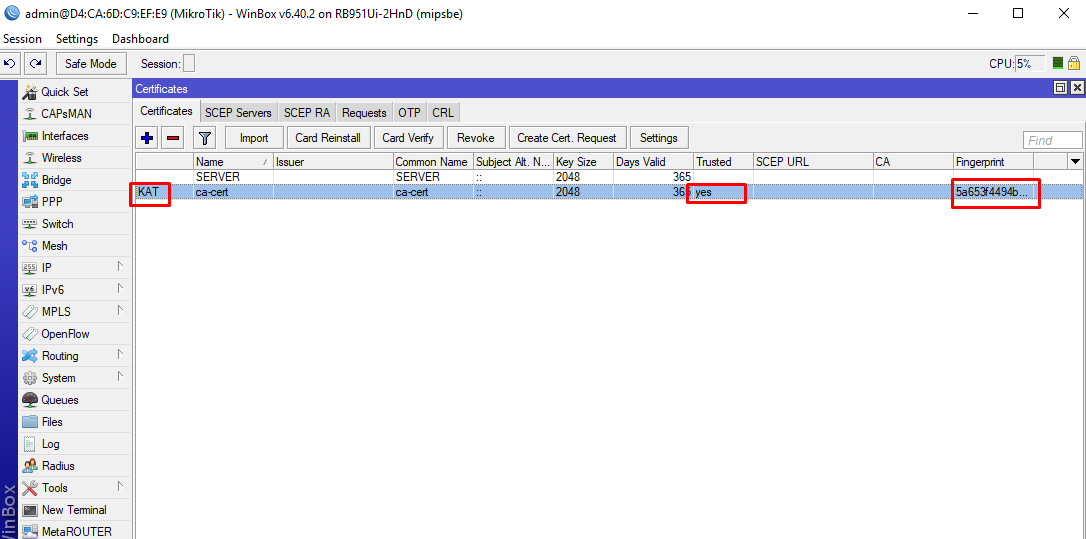Expand the System submenu arrow
This screenshot has width=1086, height=539.
coord(120,376)
